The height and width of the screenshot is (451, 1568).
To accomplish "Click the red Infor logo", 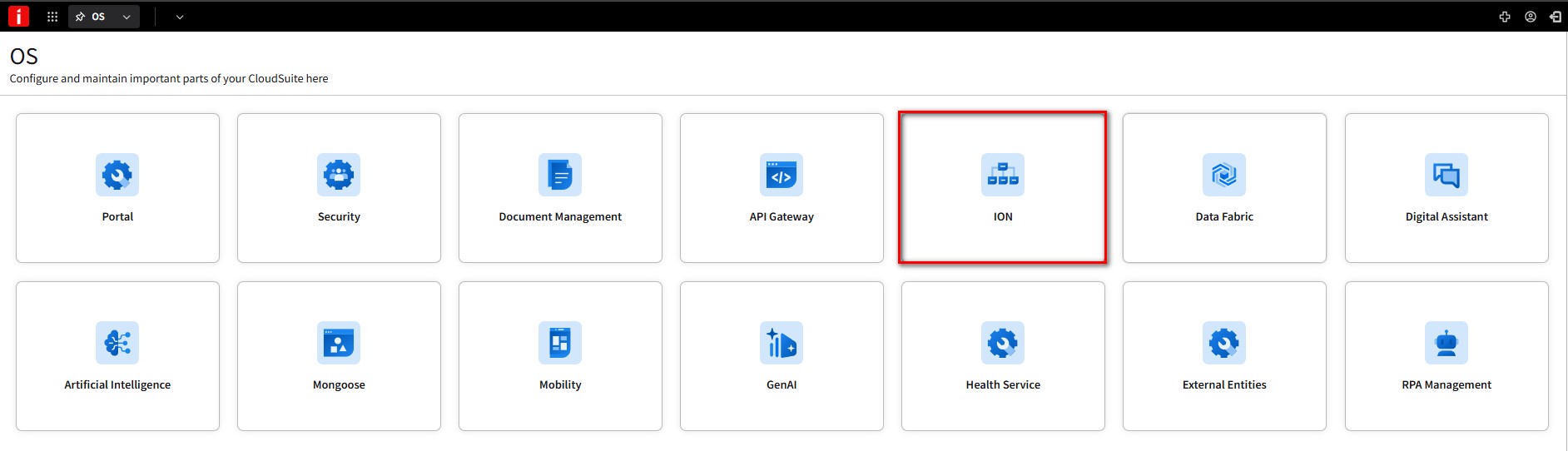I will (18, 17).
